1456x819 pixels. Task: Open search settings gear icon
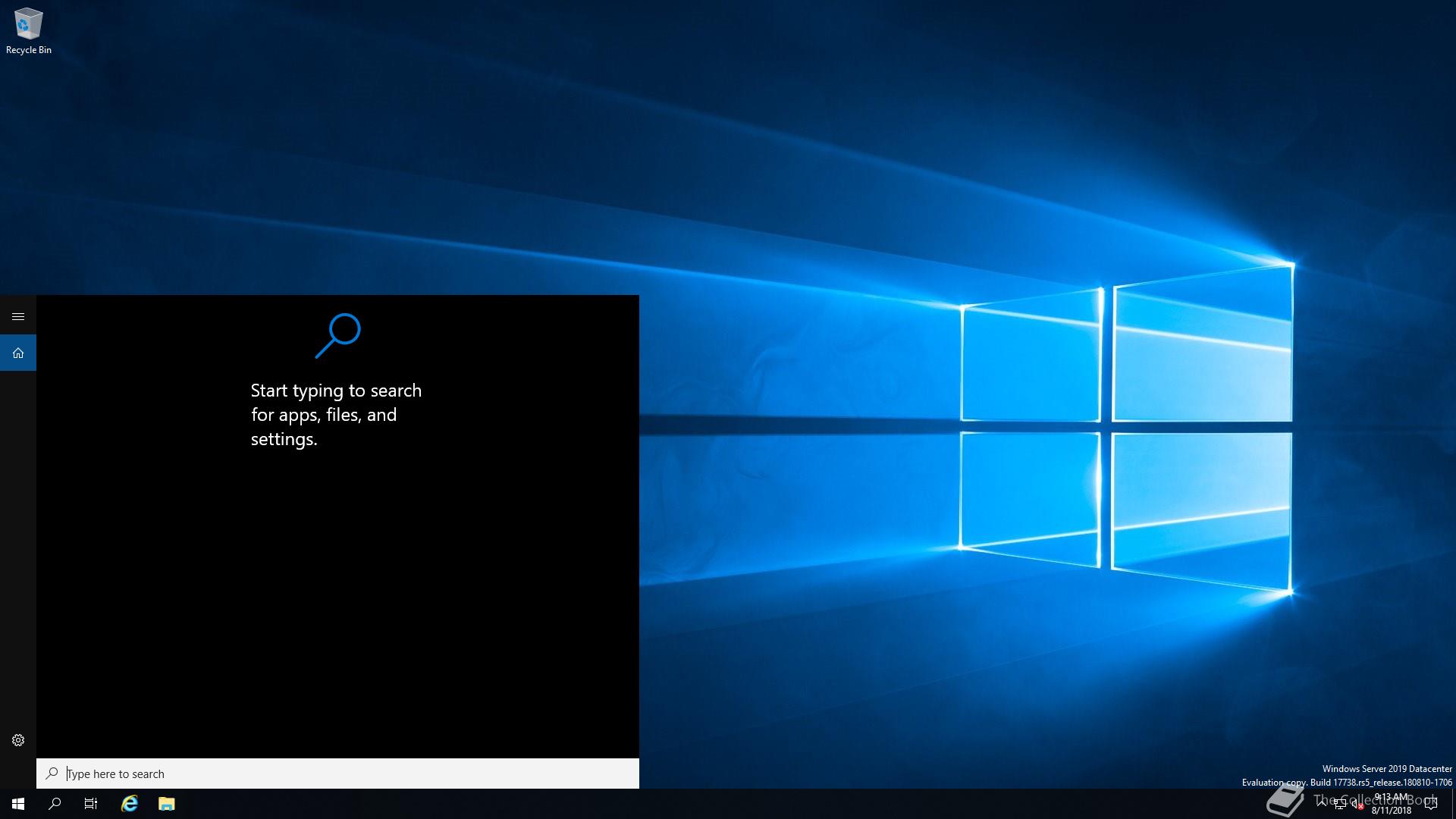tap(18, 740)
